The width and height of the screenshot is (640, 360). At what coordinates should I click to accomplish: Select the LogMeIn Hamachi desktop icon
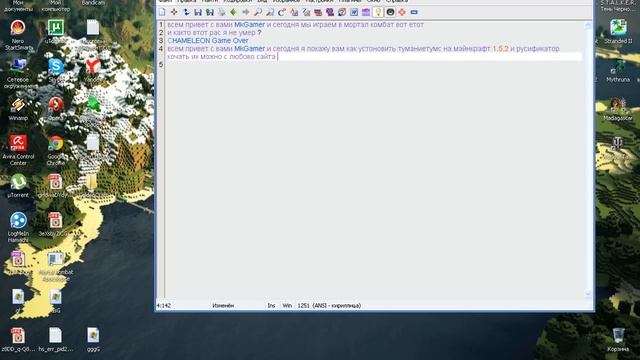[x=18, y=227]
